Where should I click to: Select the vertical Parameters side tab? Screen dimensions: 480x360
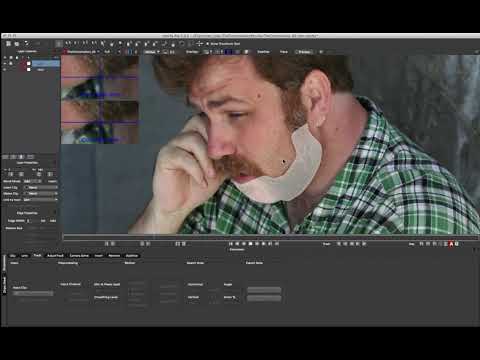[4, 264]
